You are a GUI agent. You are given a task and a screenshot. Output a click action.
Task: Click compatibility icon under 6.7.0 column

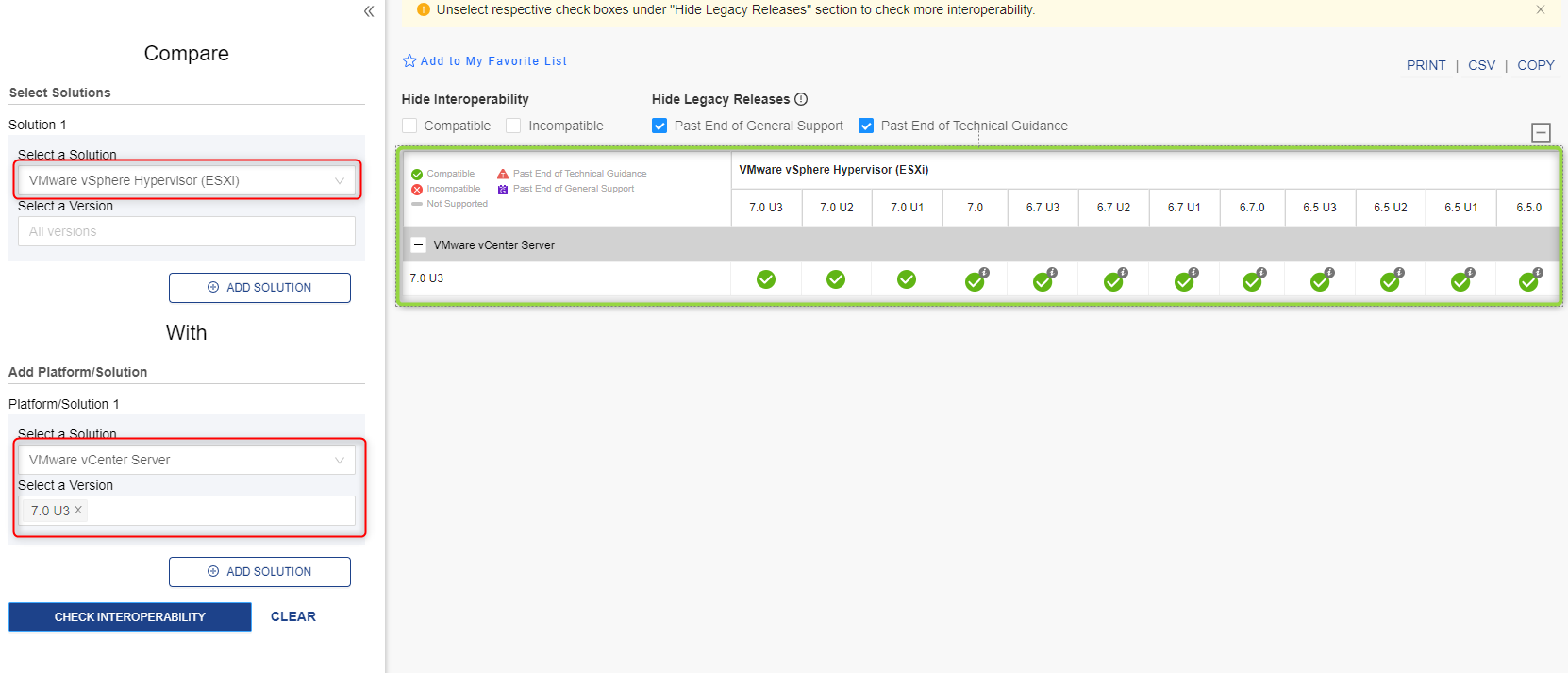[1253, 280]
